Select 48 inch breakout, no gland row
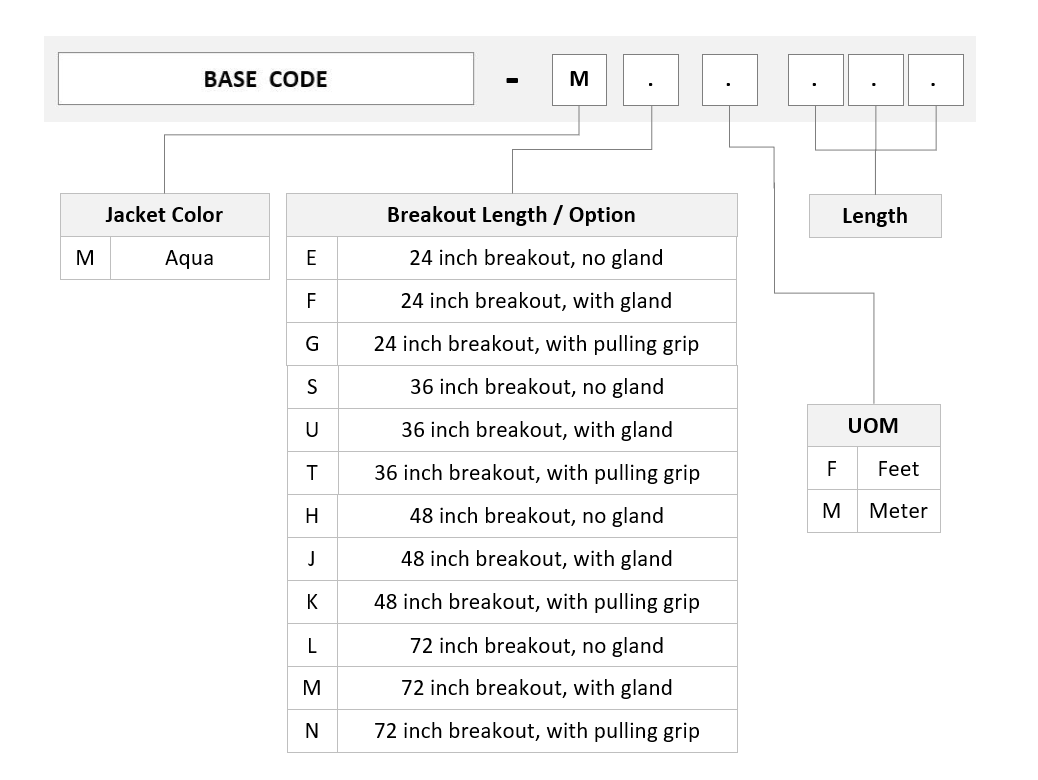 (512, 516)
